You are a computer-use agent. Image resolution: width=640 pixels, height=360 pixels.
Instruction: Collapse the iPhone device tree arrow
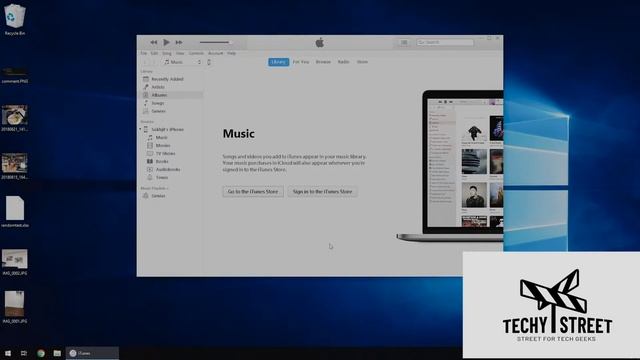click(x=140, y=129)
